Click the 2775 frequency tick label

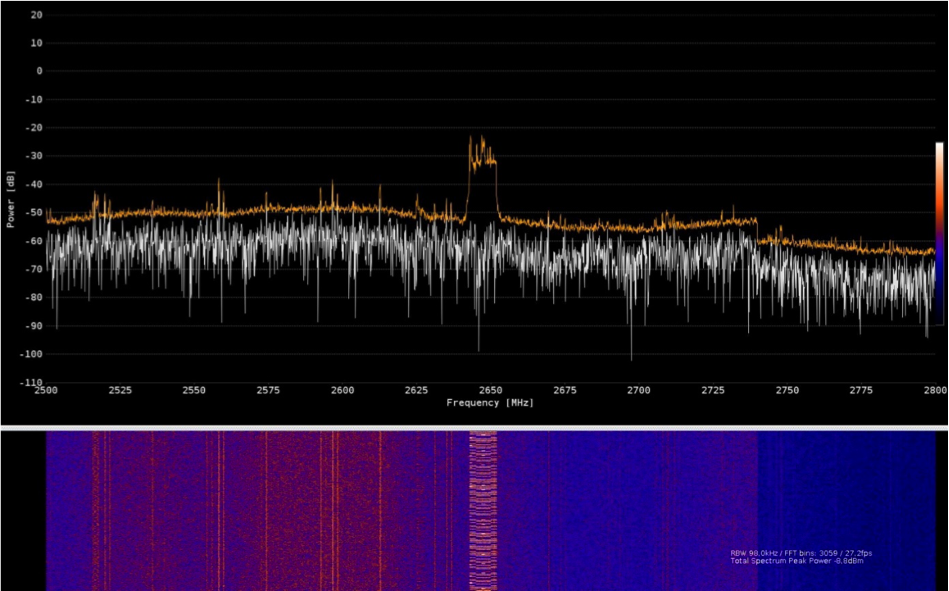click(x=861, y=390)
